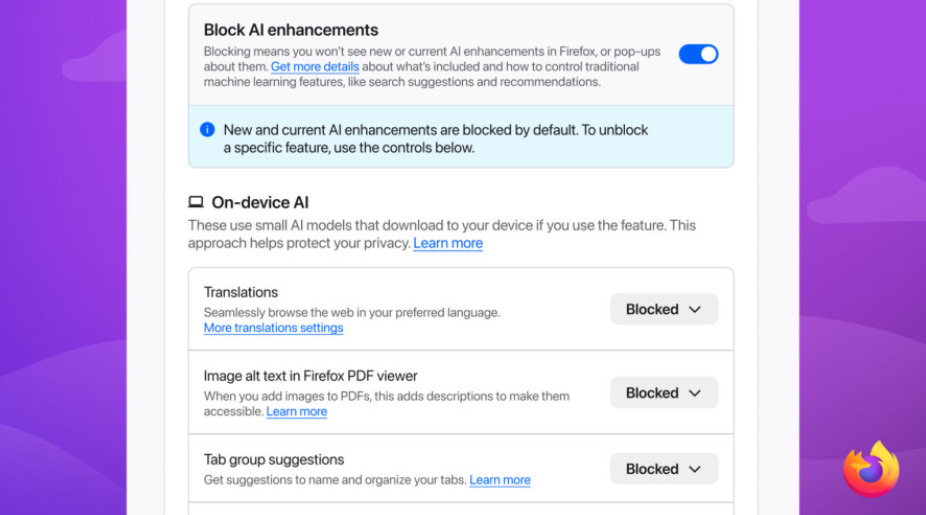926x515 pixels.
Task: Click the Translations setting label
Action: tap(241, 292)
